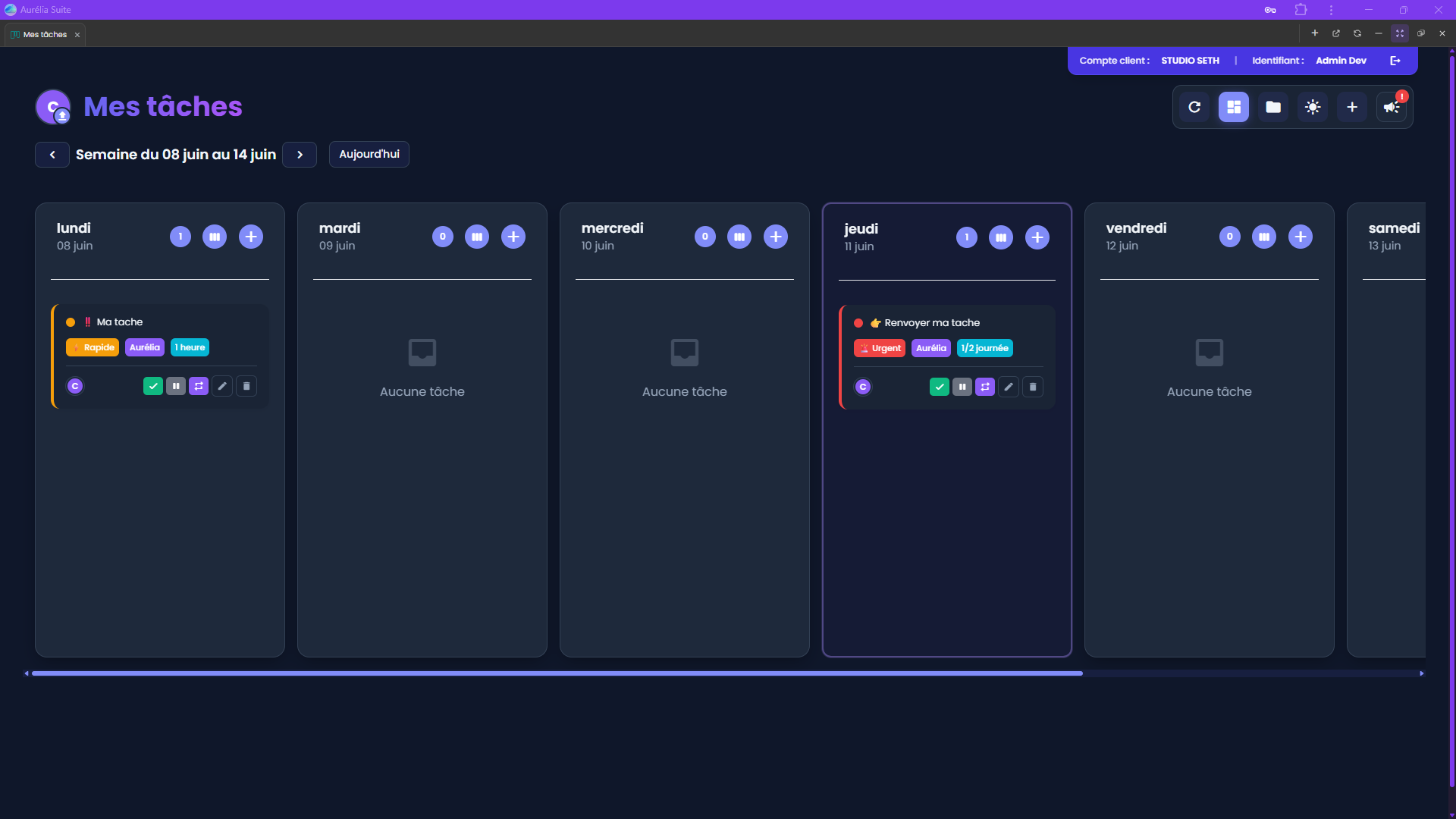Viewport: 1456px width, 819px height.
Task: Open lundi column view icon
Action: tap(215, 237)
